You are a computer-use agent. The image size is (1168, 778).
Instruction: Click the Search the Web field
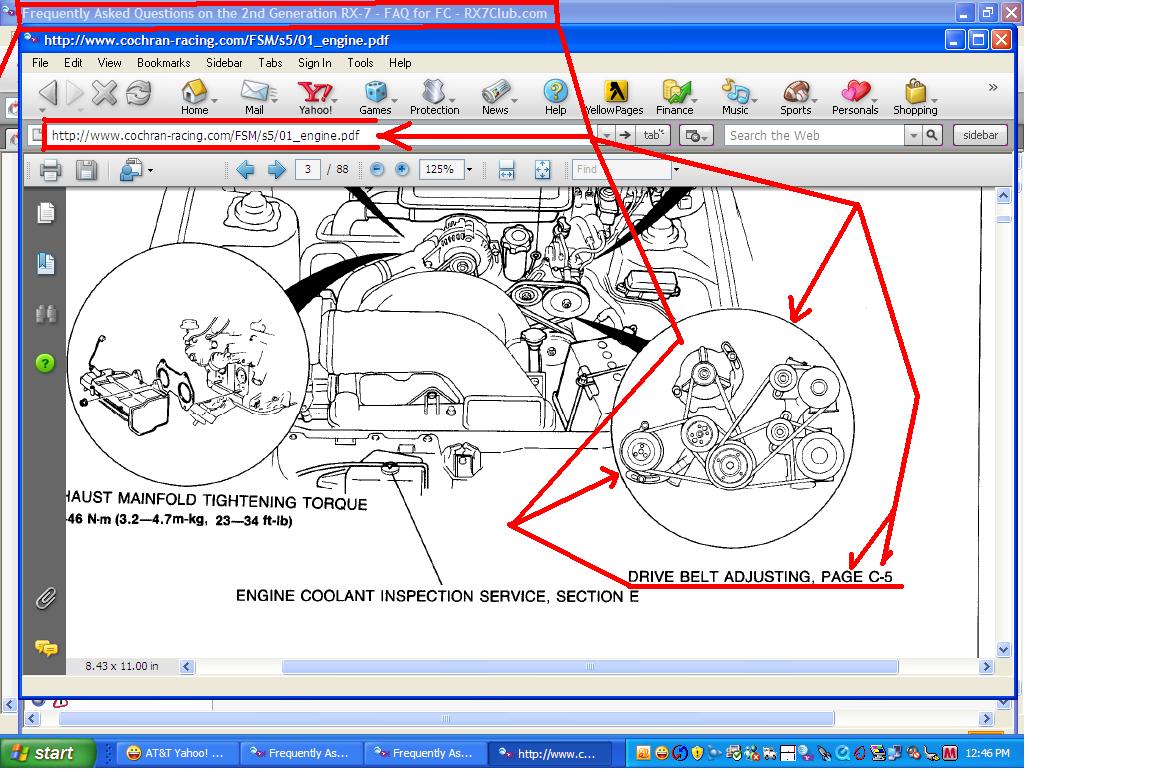click(814, 135)
